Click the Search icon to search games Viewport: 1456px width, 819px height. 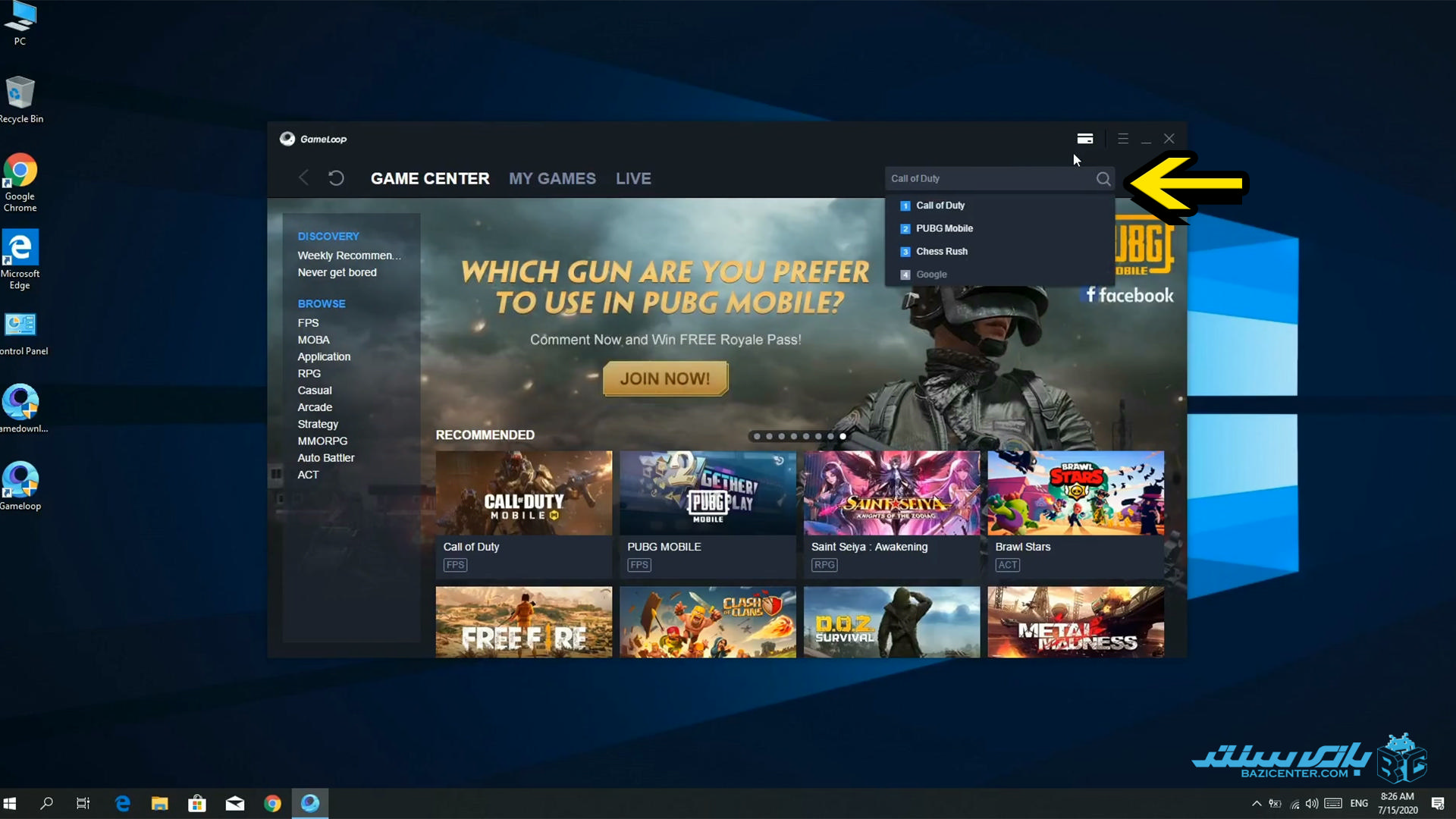1103,178
